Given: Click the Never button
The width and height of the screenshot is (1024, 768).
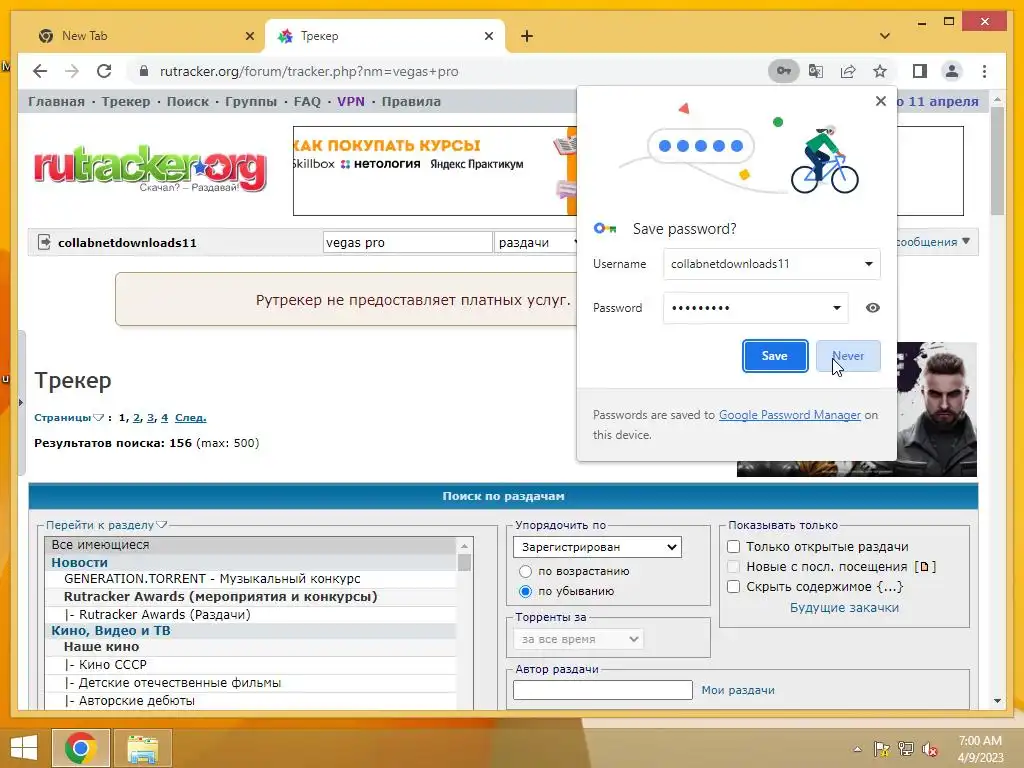Looking at the screenshot, I should pos(848,356).
